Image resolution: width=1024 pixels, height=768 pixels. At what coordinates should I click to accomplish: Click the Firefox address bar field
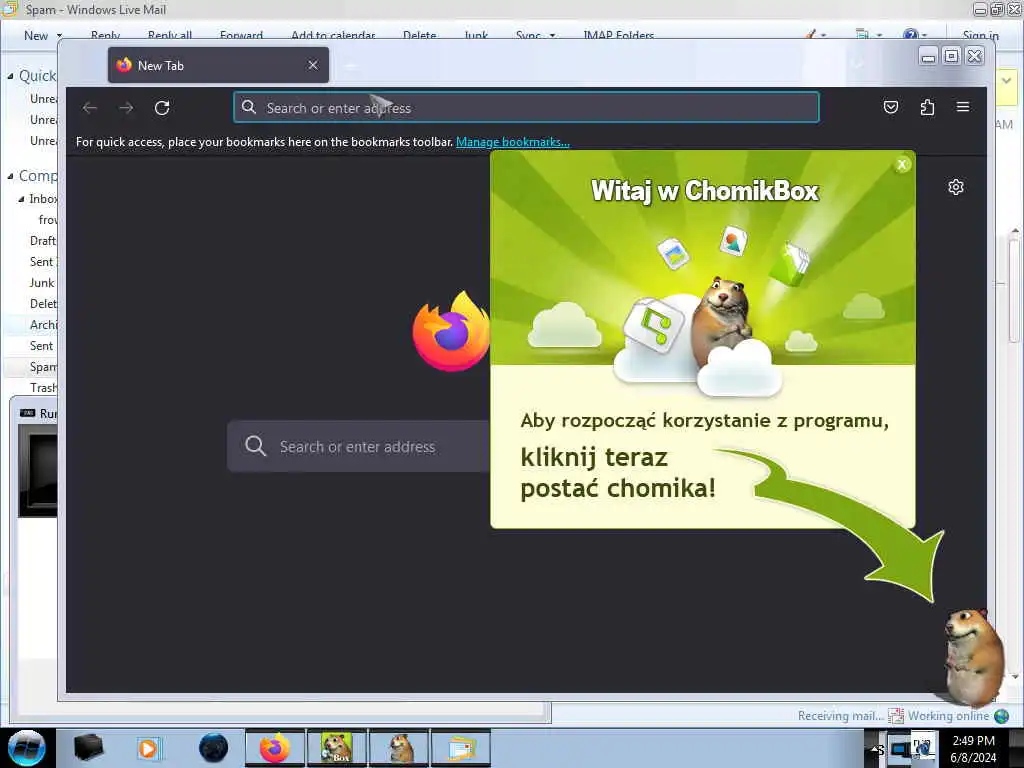coord(526,108)
